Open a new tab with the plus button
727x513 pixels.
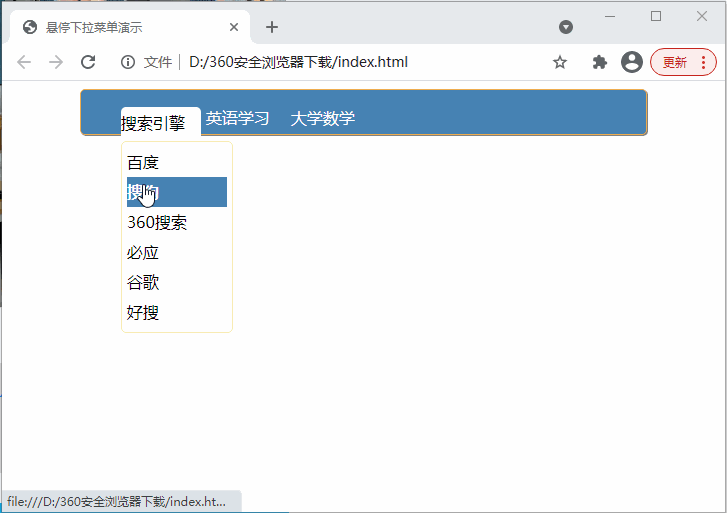[x=272, y=27]
